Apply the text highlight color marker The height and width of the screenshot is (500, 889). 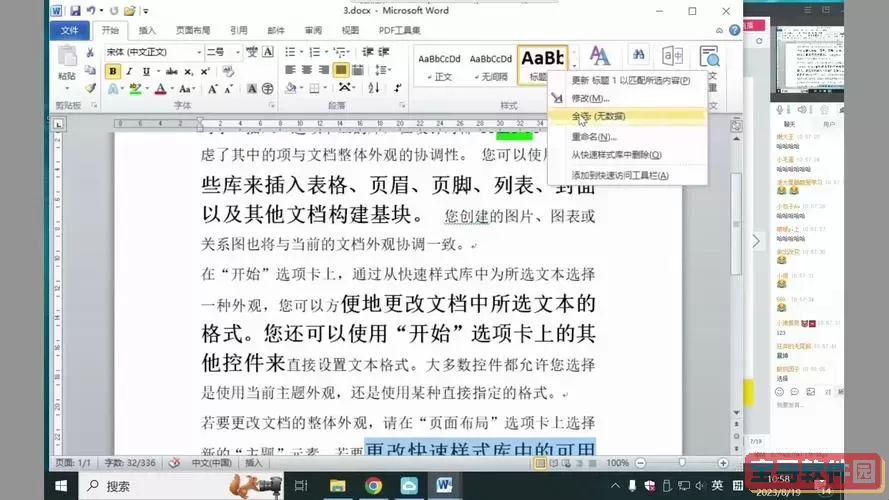135,89
